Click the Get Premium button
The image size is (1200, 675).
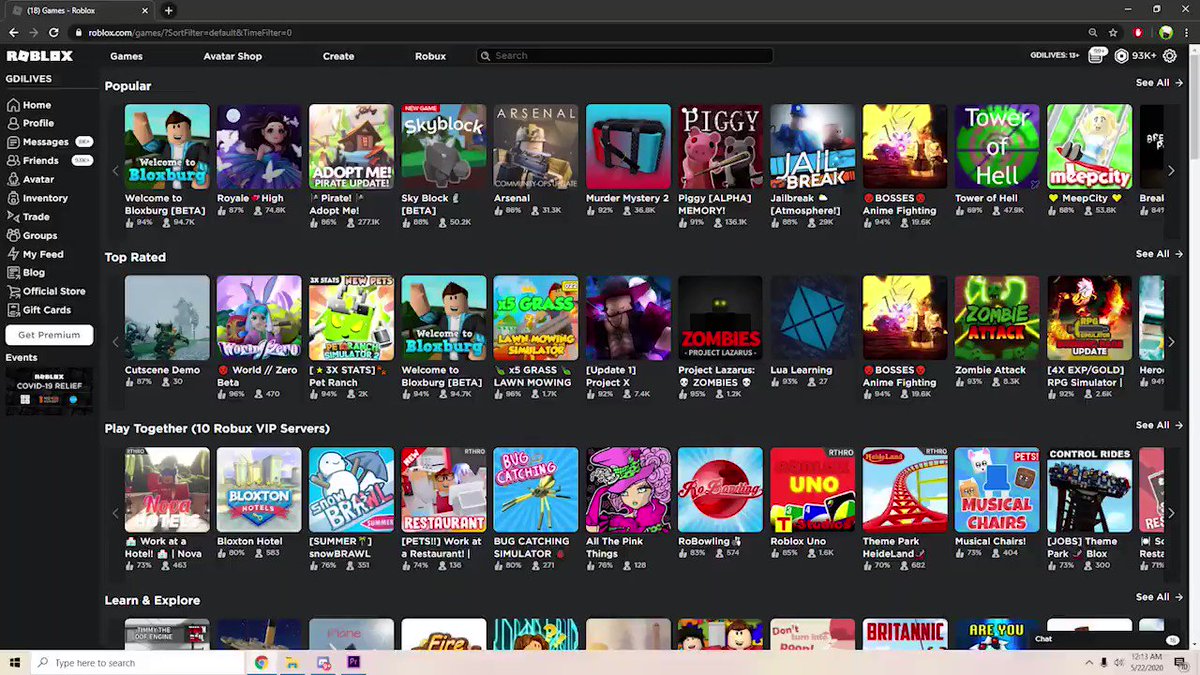[x=49, y=335]
